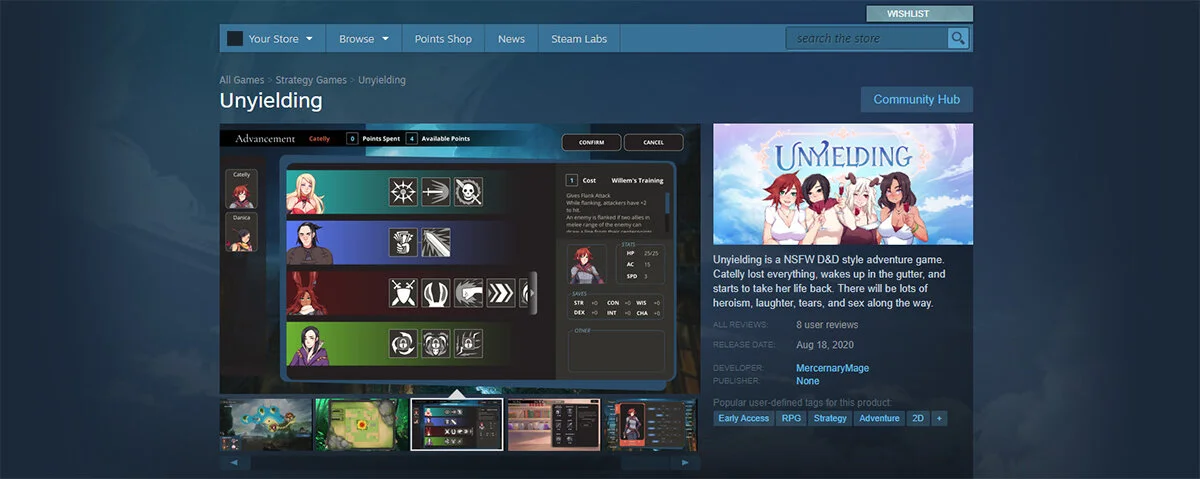
Task: Open the highlighted advancement screen thumbnail
Action: [457, 424]
